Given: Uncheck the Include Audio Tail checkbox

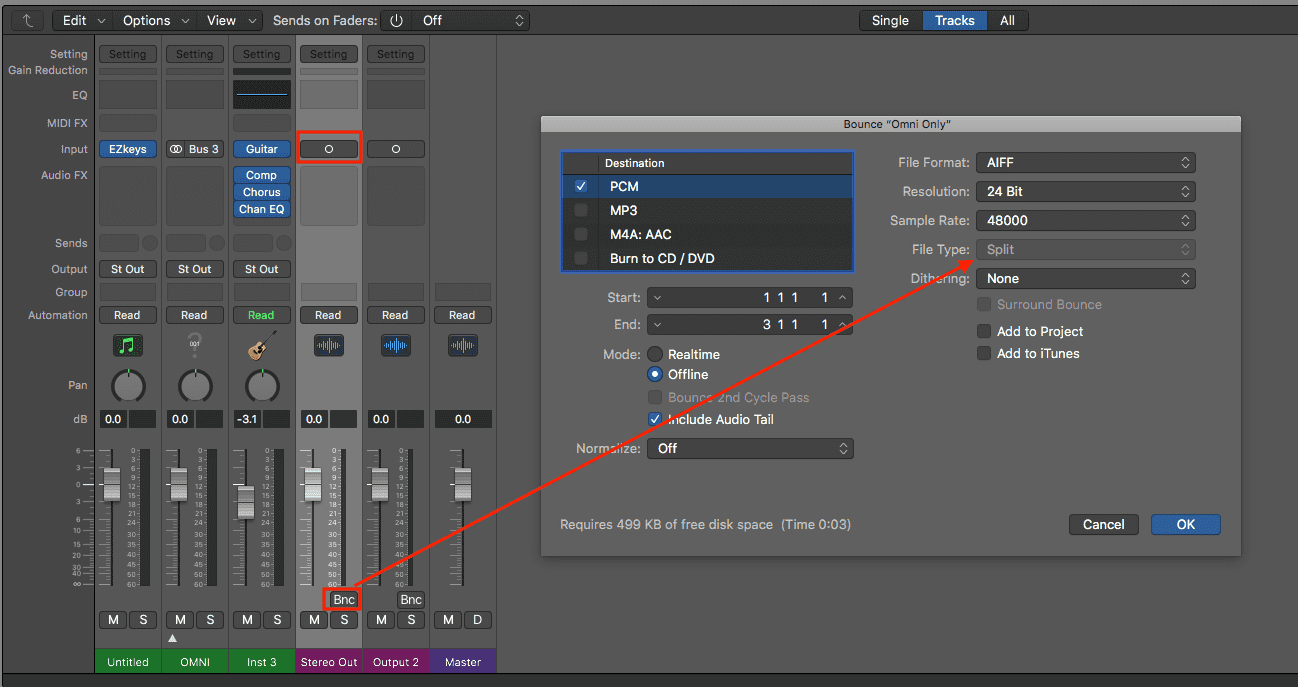Looking at the screenshot, I should tap(655, 419).
